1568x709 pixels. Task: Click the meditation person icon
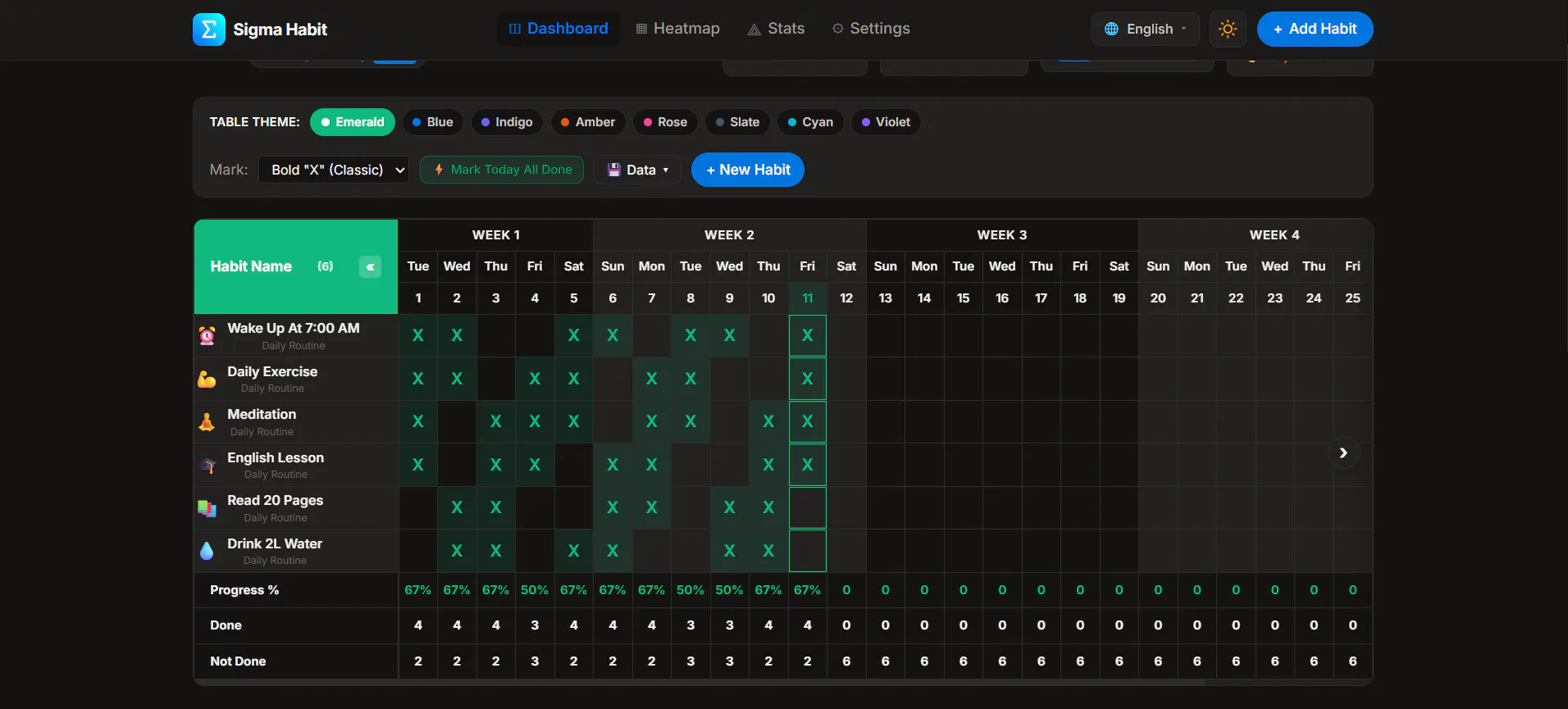207,422
